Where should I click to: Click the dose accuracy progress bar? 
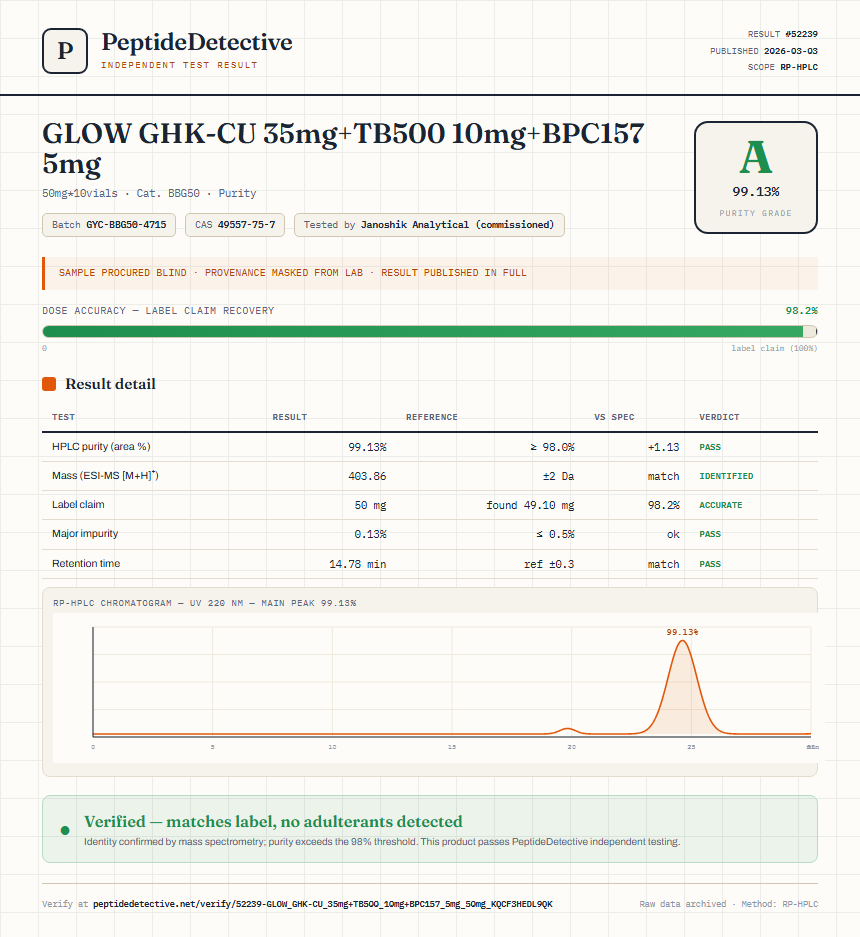tap(430, 332)
